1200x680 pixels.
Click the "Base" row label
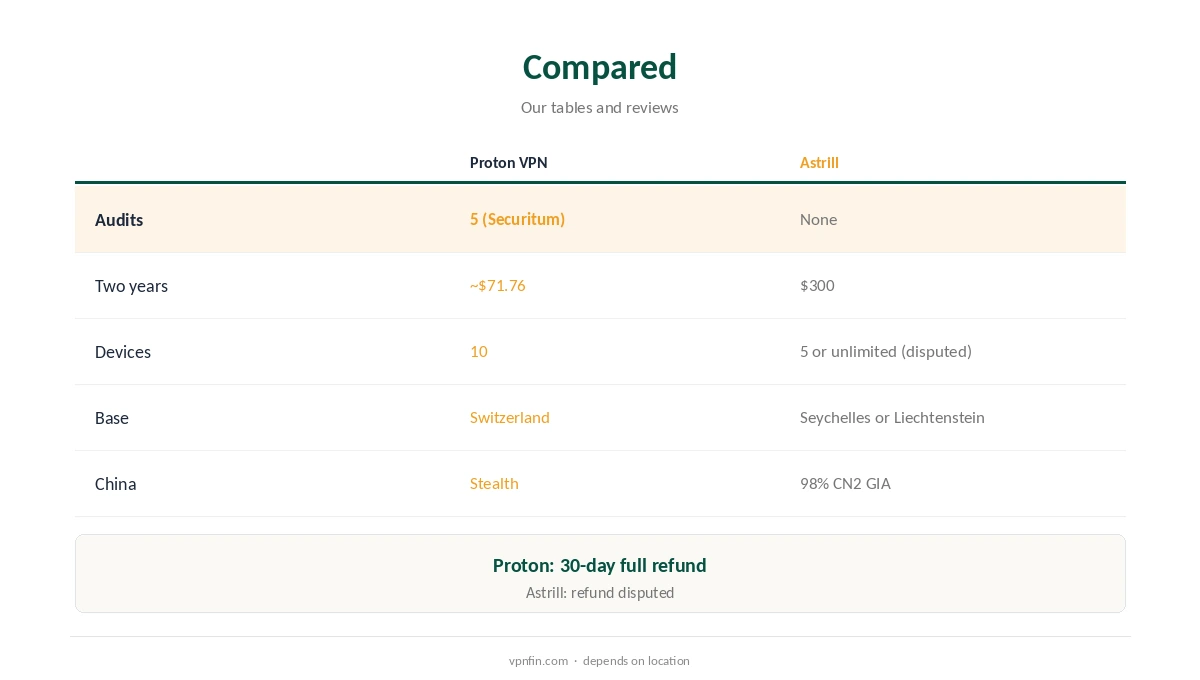112,418
